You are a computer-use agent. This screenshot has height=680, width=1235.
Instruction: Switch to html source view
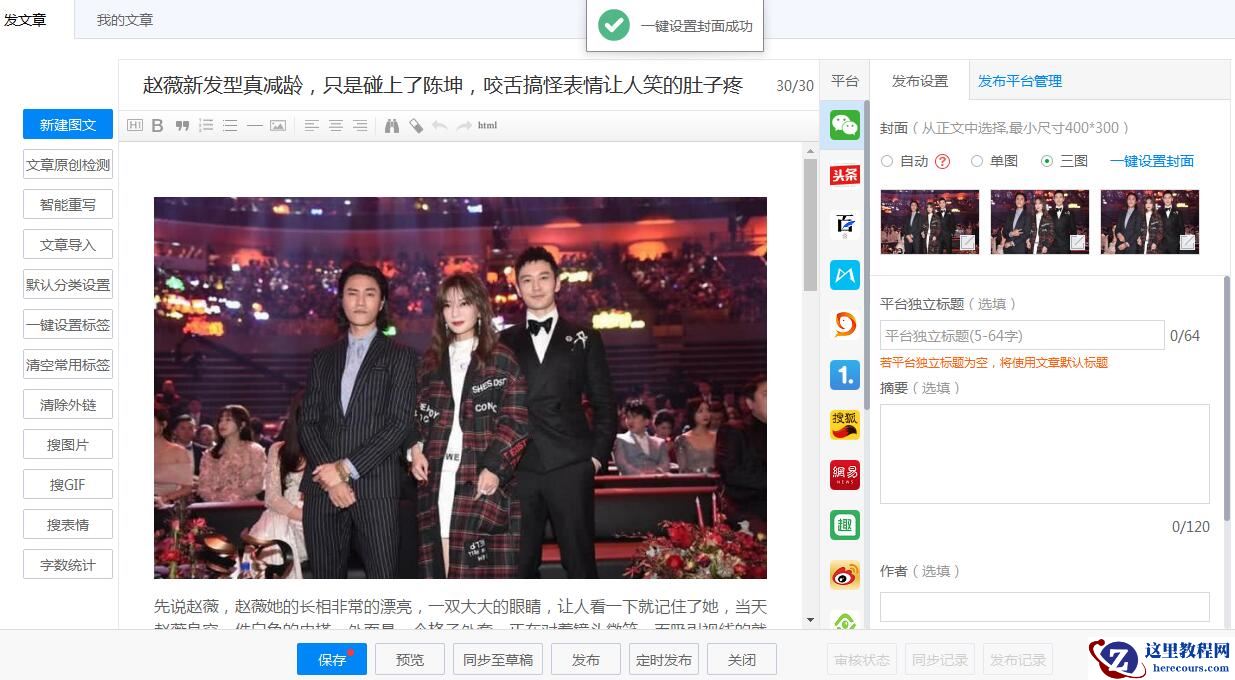487,125
